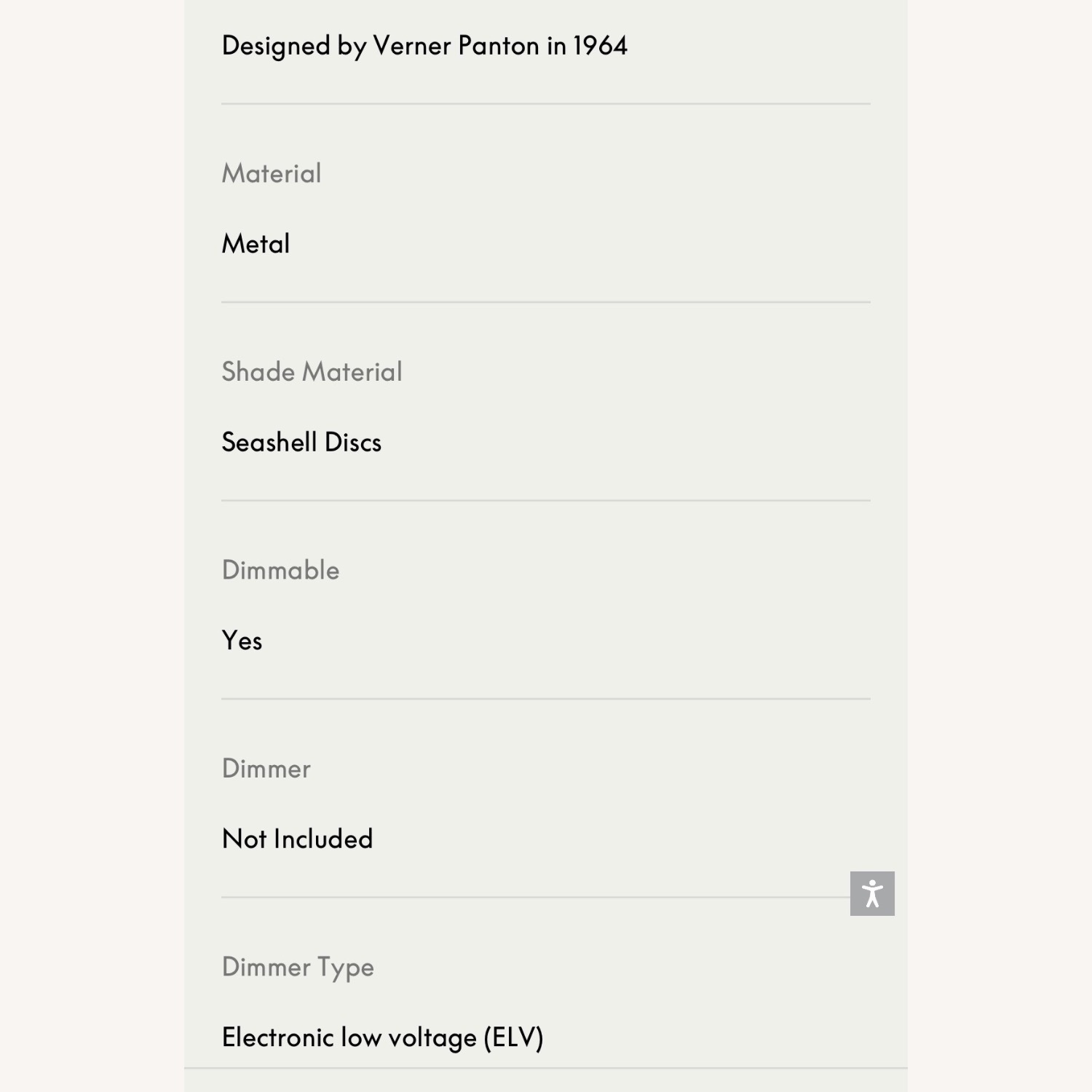Click the divider below the Verner Panton text
Screen dimensions: 1092x1092
click(x=546, y=103)
